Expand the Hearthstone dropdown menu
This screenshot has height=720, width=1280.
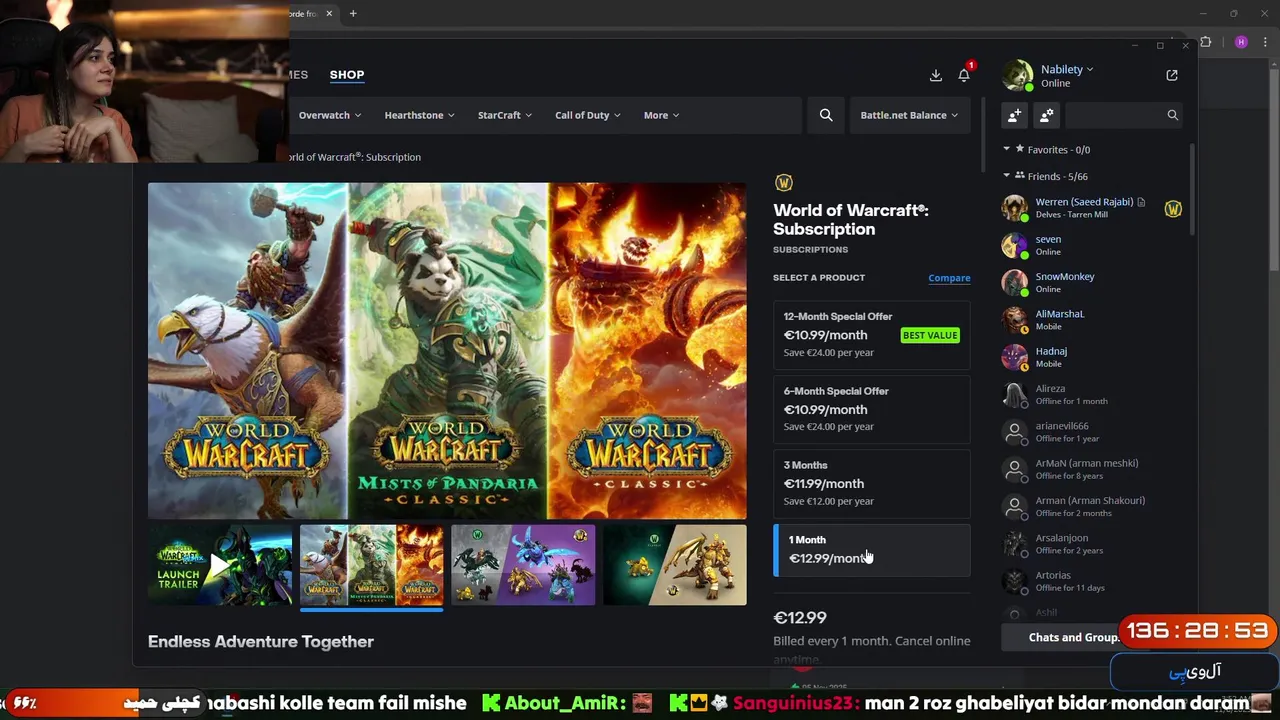pos(419,115)
